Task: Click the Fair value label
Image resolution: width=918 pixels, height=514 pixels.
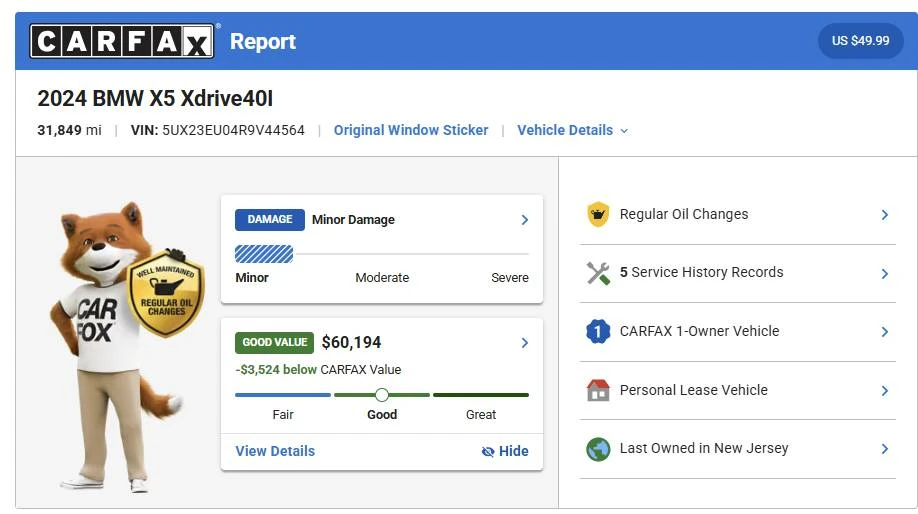Action: [283, 415]
